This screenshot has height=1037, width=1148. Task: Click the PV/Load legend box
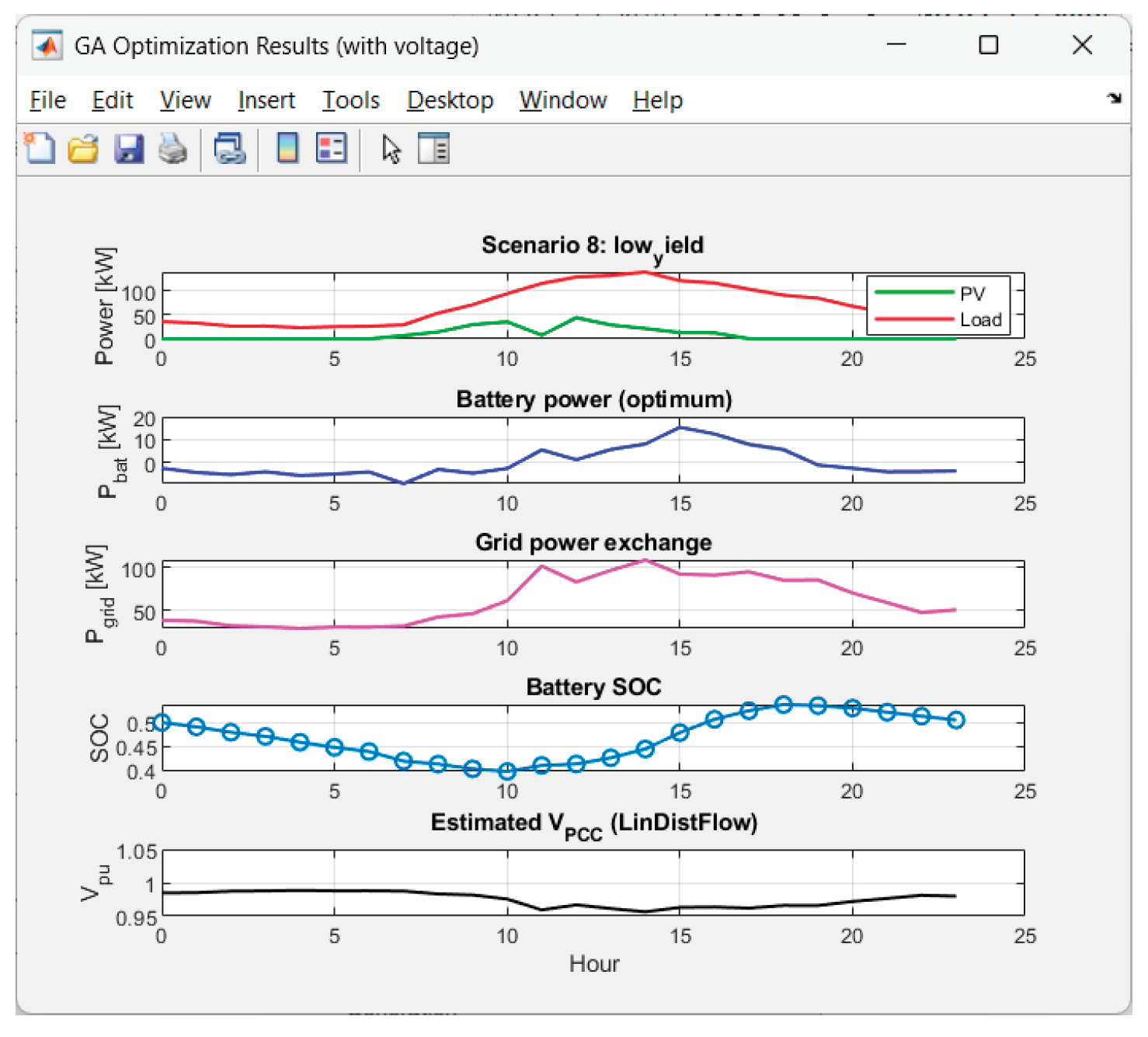pyautogui.click(x=938, y=305)
